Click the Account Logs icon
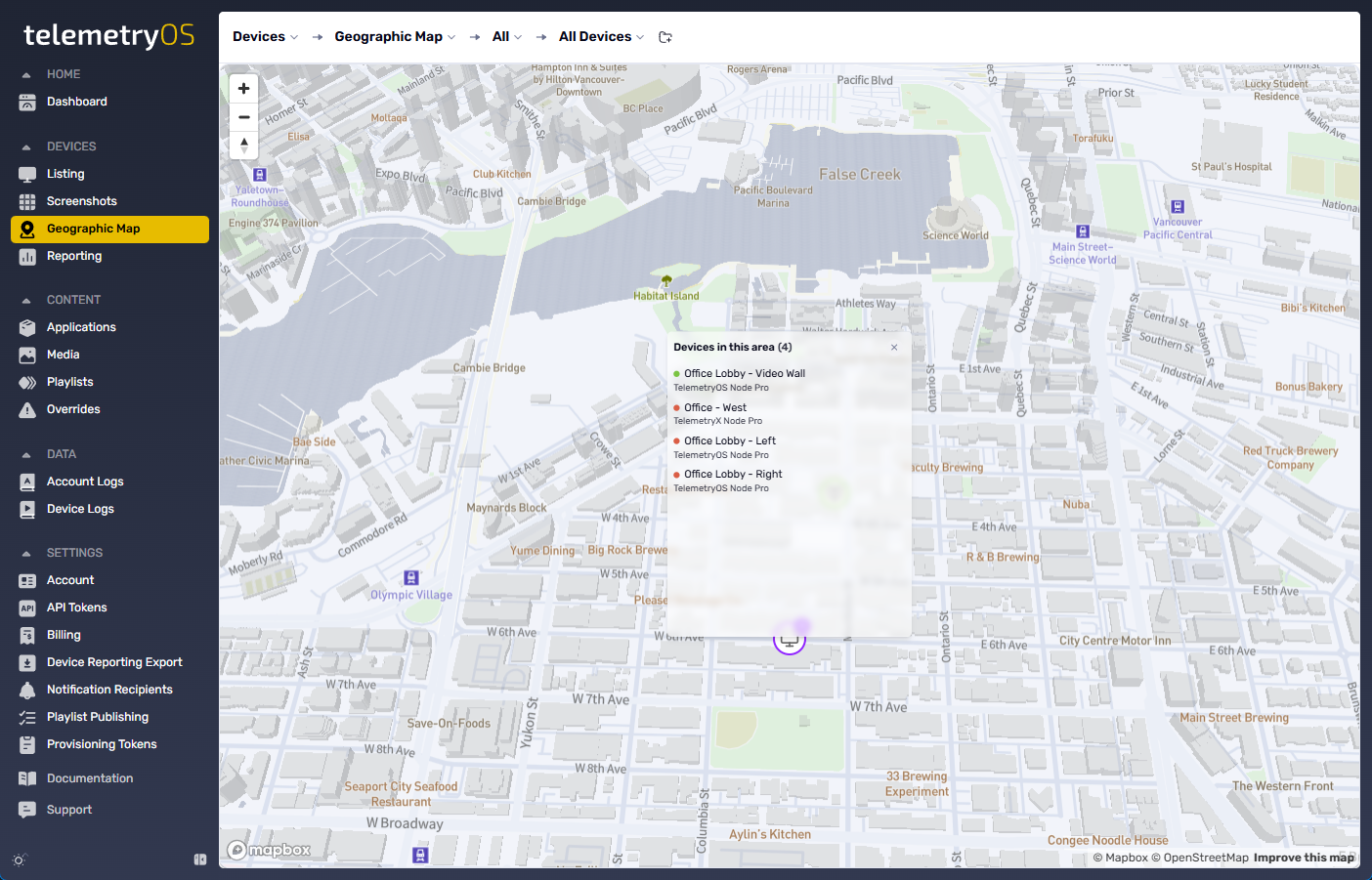Screen dimensions: 1372x880 click(x=27, y=482)
